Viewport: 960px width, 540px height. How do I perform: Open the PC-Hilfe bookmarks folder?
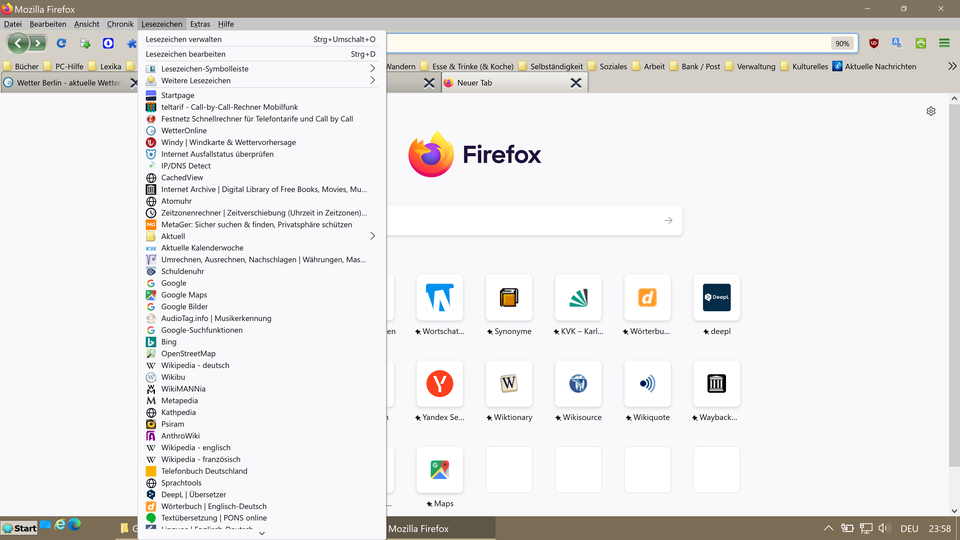point(63,66)
